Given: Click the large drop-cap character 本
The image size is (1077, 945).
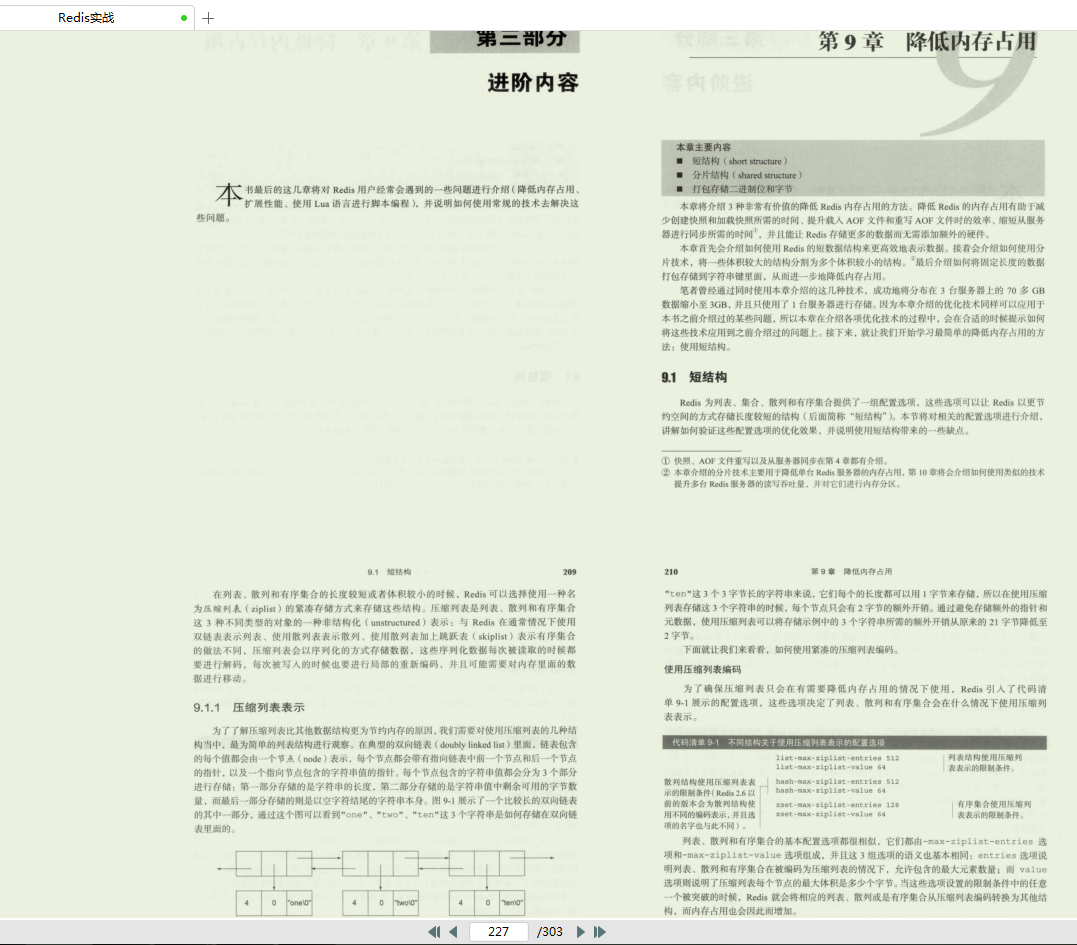Looking at the screenshot, I should [229, 194].
